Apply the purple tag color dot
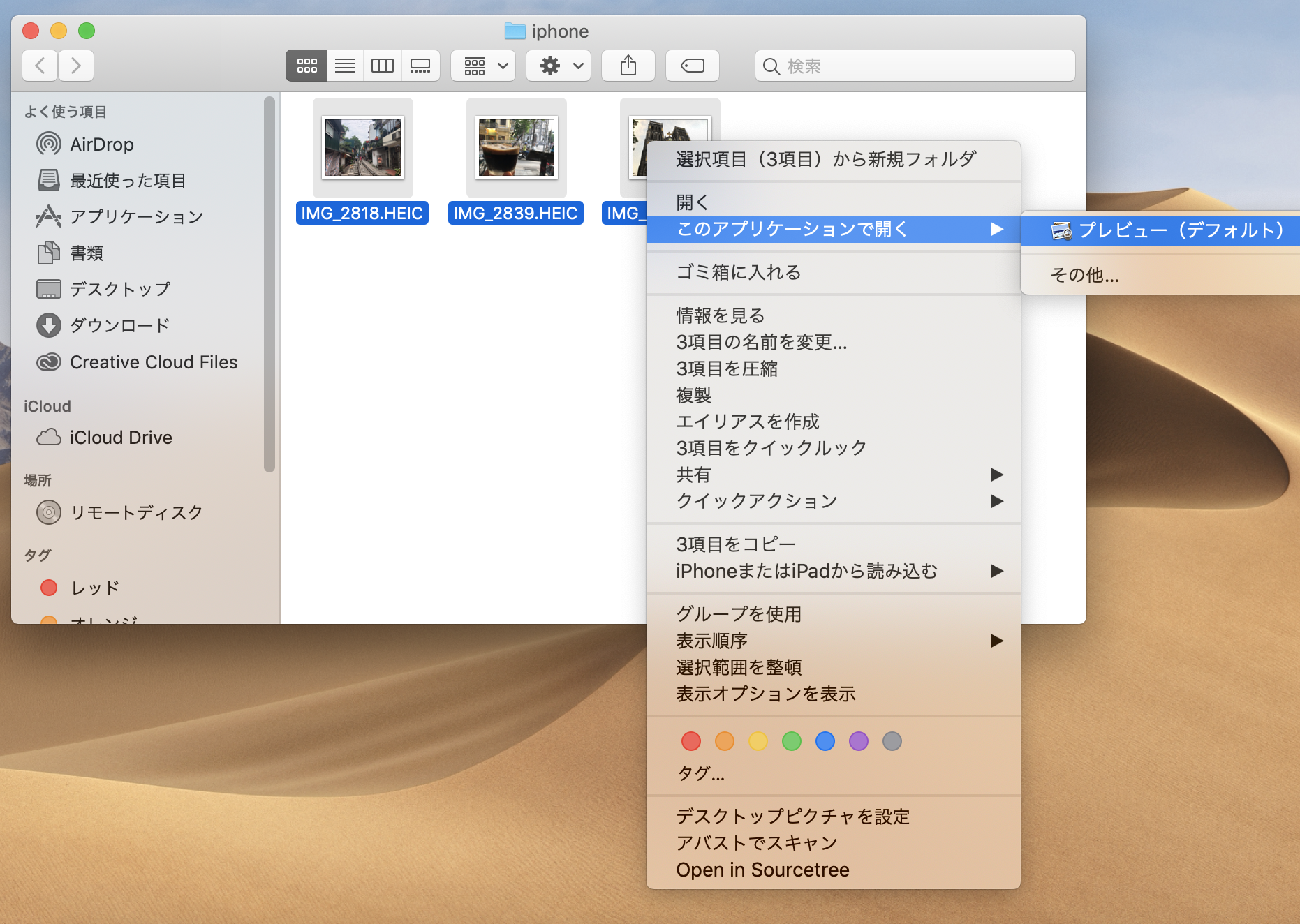Image resolution: width=1300 pixels, height=924 pixels. click(x=859, y=741)
